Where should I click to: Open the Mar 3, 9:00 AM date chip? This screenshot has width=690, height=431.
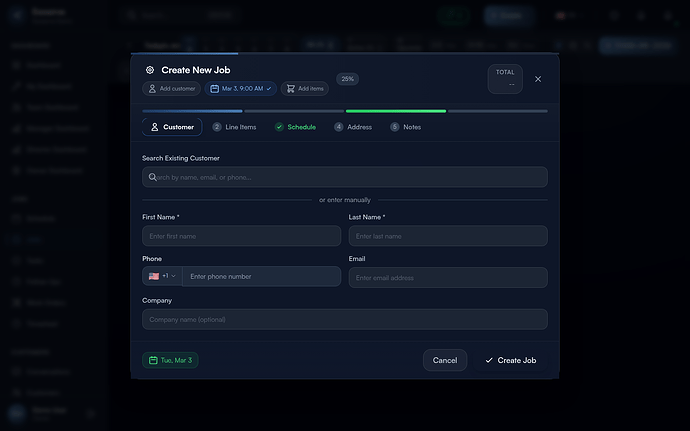(241, 89)
